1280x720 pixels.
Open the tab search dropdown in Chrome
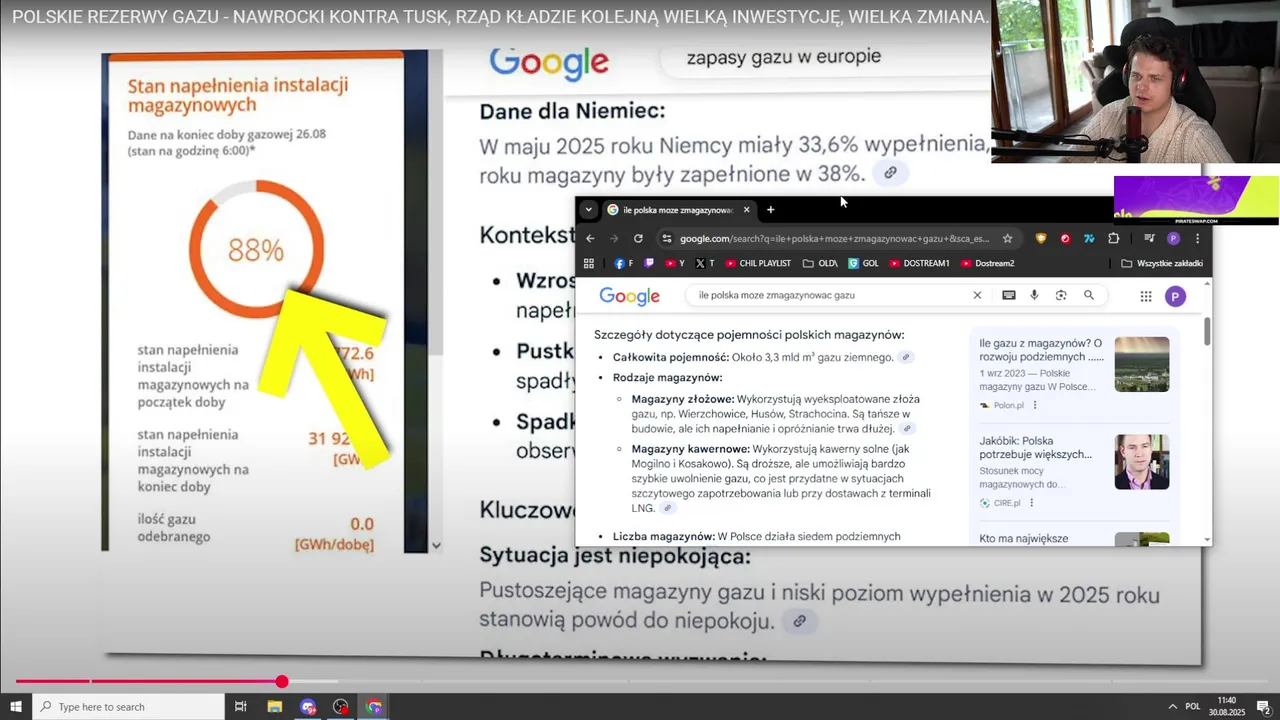coord(588,210)
